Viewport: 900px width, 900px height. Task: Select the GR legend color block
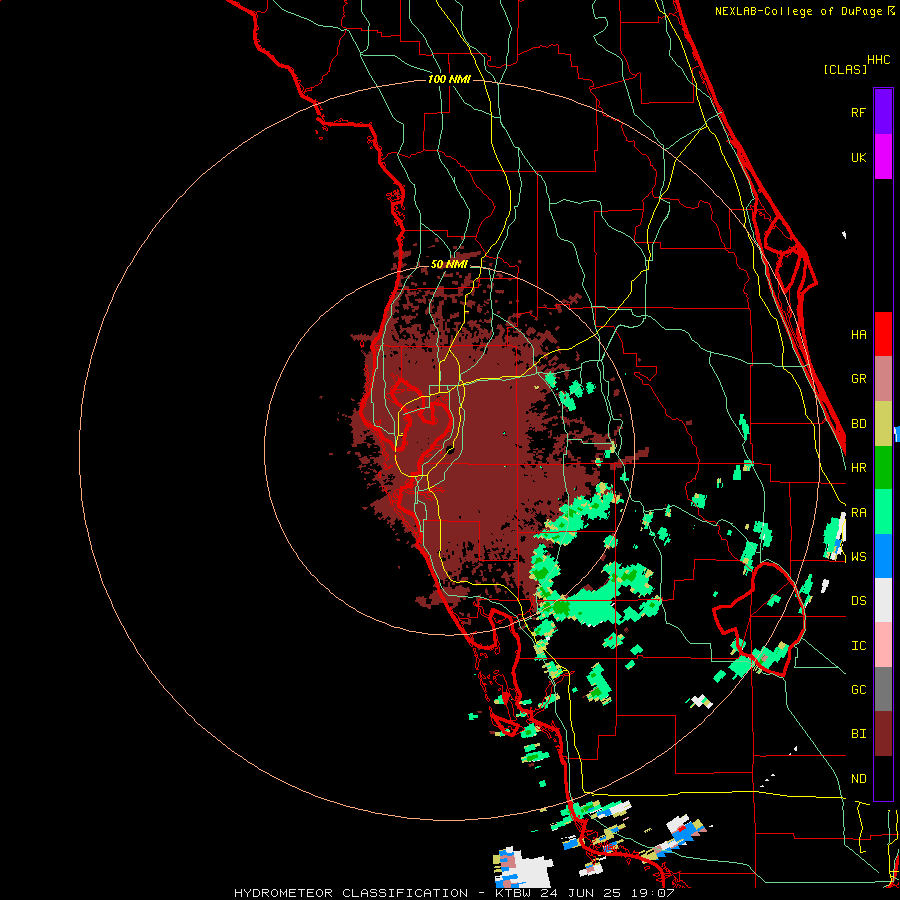[x=883, y=379]
